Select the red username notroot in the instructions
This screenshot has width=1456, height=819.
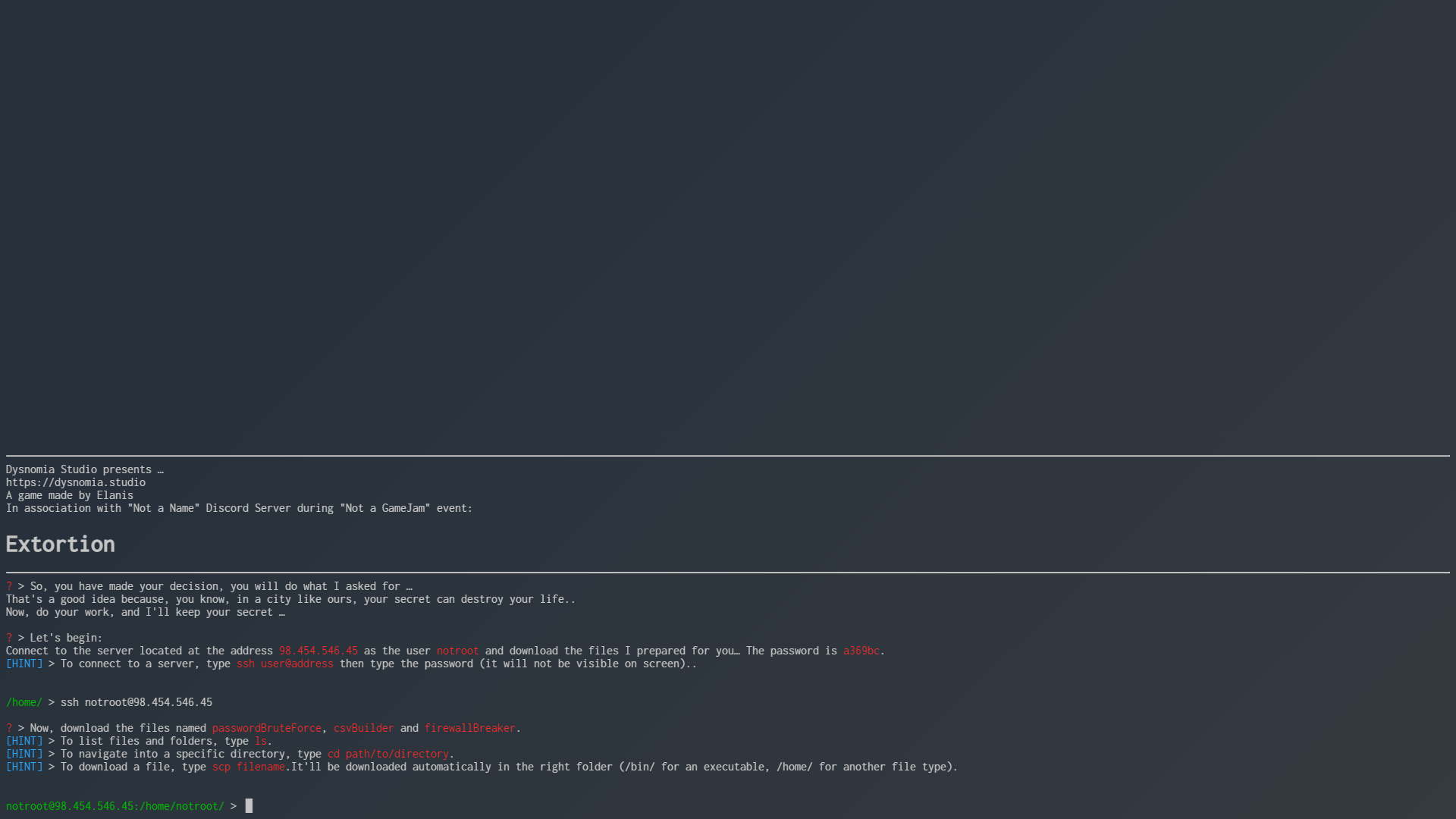point(457,651)
